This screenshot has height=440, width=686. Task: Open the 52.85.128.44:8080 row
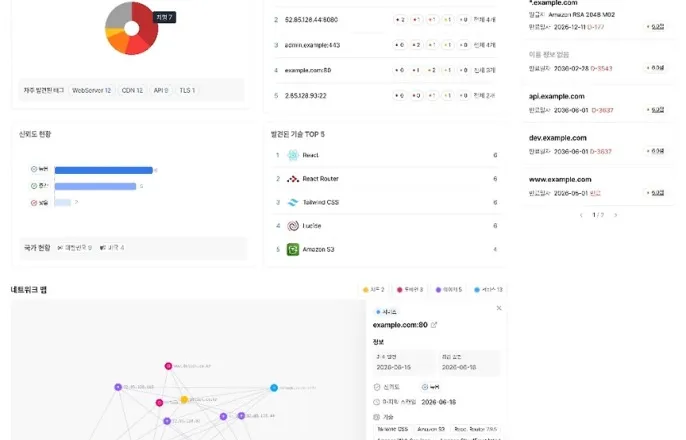385,20
